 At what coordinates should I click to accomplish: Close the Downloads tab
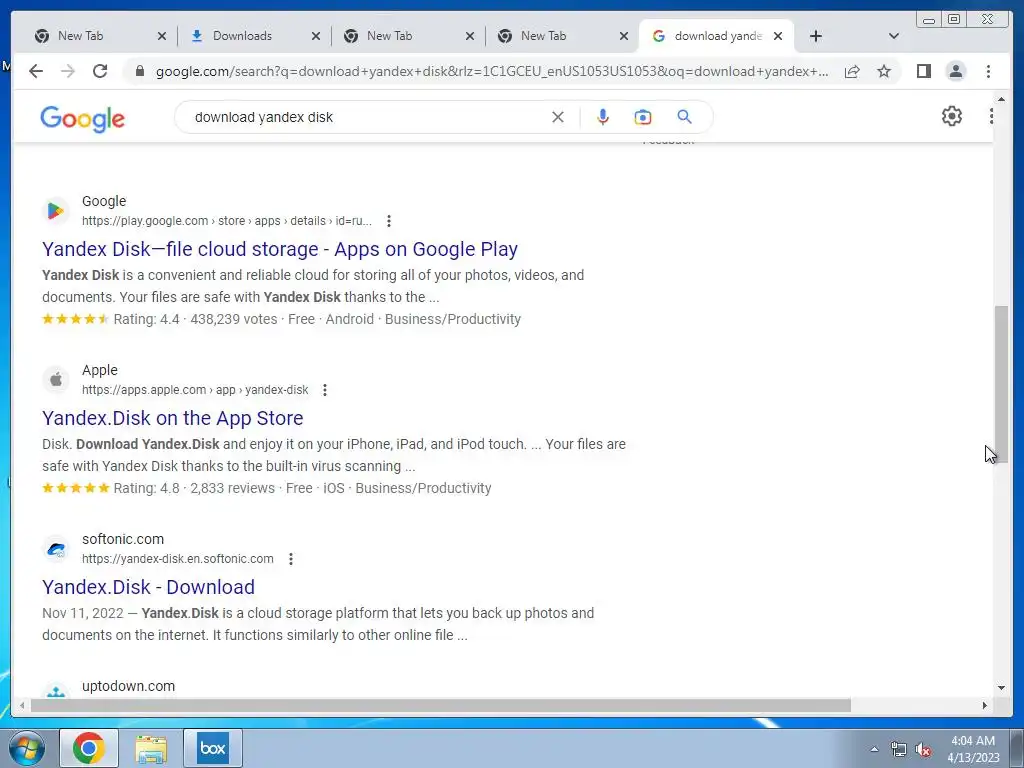click(x=316, y=36)
